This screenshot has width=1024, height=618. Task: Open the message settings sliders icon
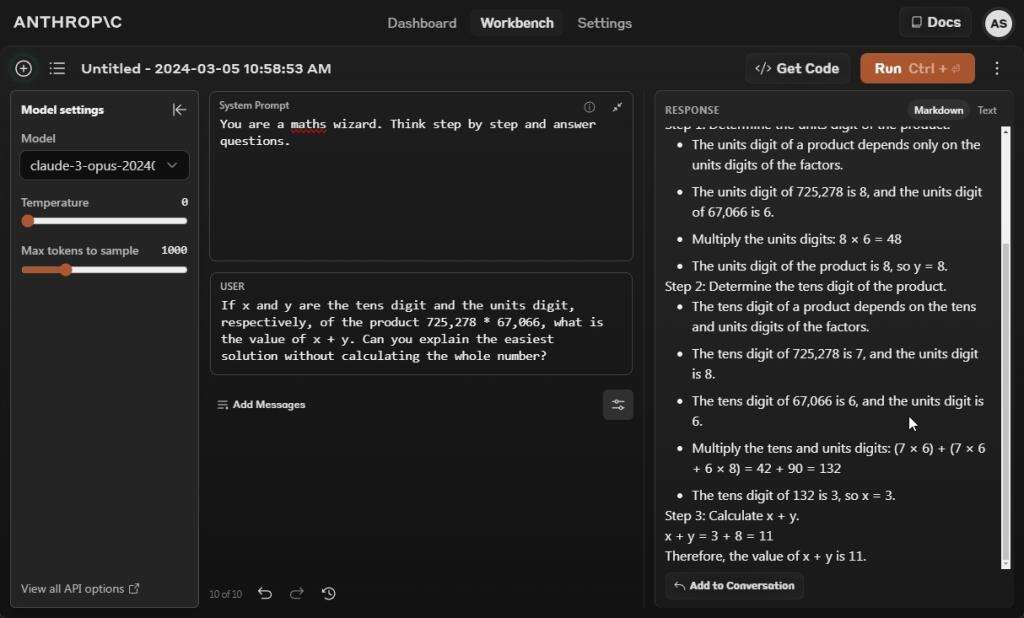[x=618, y=405]
